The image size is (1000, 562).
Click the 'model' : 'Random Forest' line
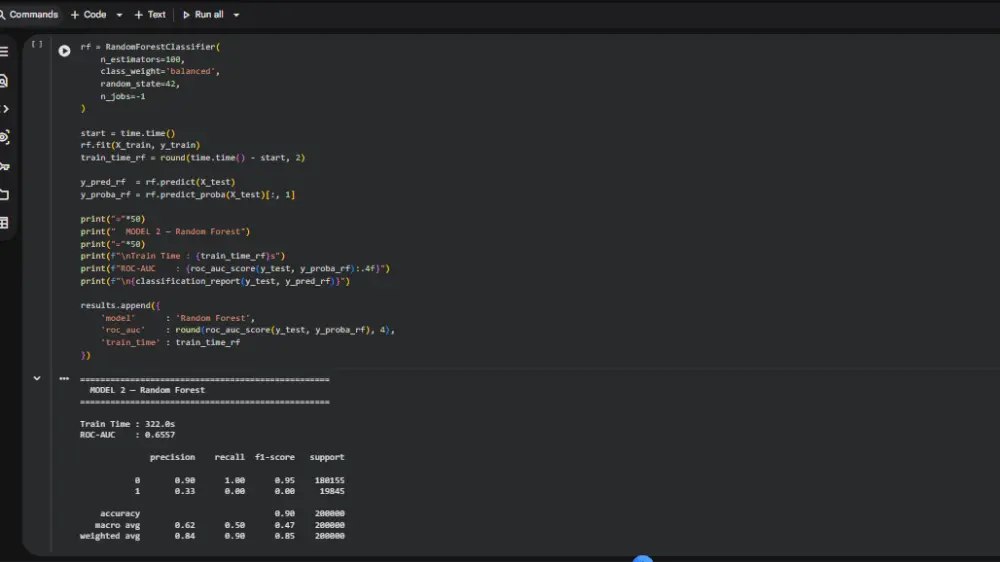coord(178,318)
